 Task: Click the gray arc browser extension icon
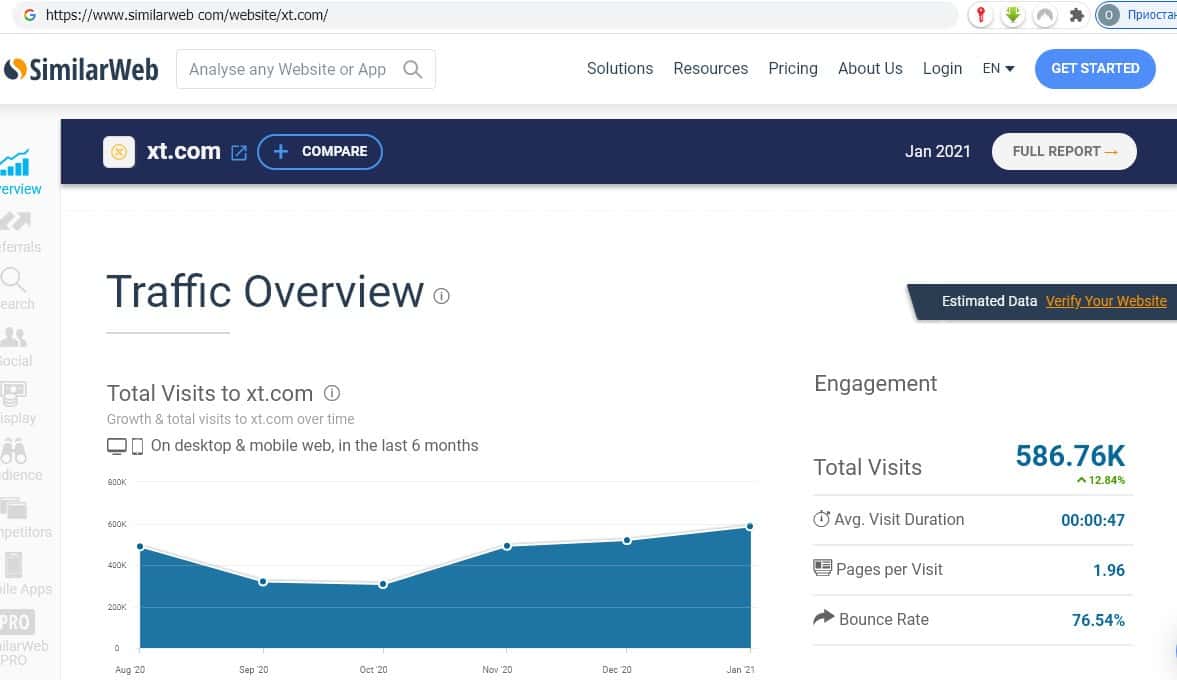(x=1045, y=15)
